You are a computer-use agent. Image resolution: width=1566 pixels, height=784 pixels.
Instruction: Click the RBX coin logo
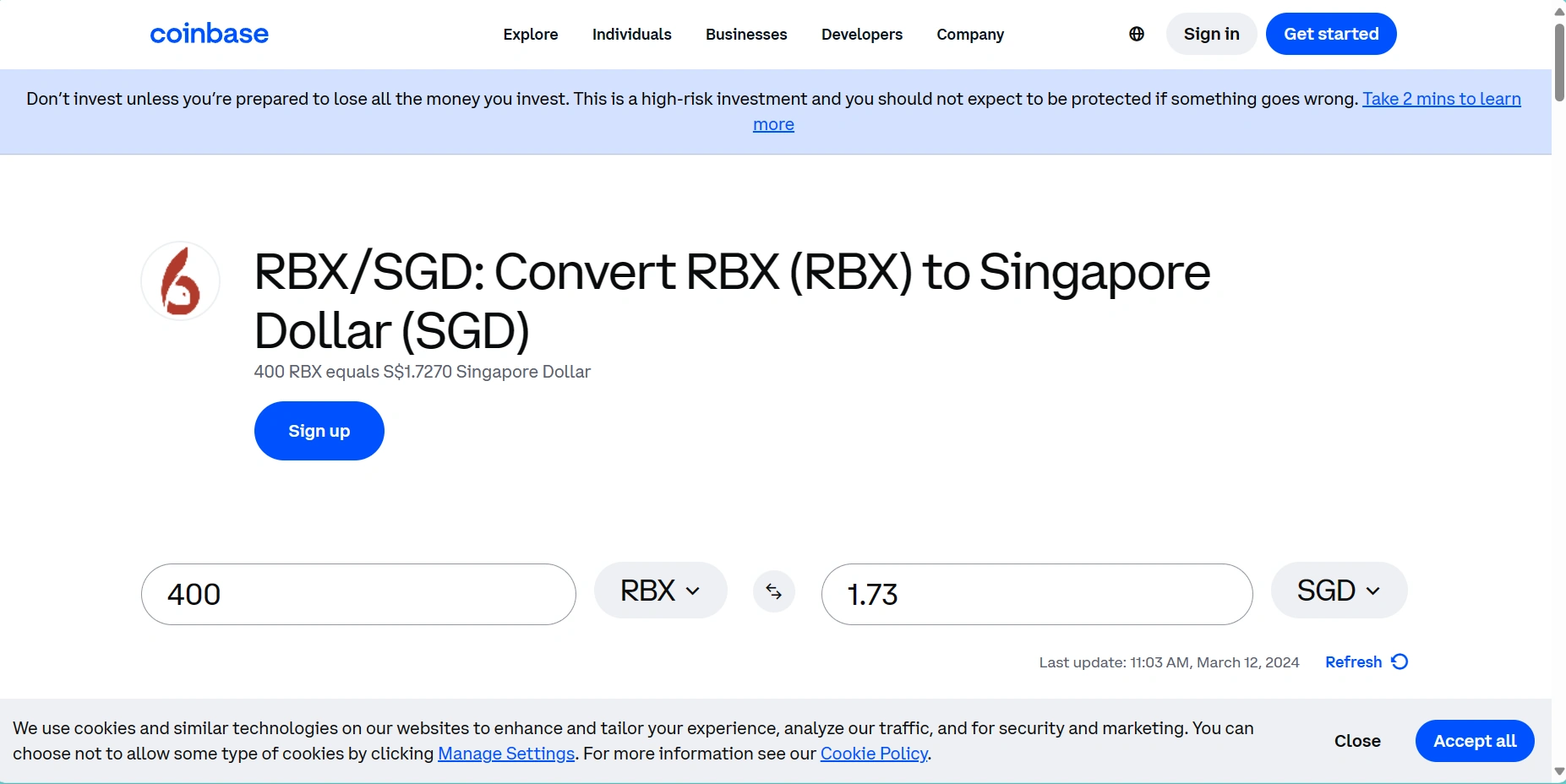(x=180, y=280)
